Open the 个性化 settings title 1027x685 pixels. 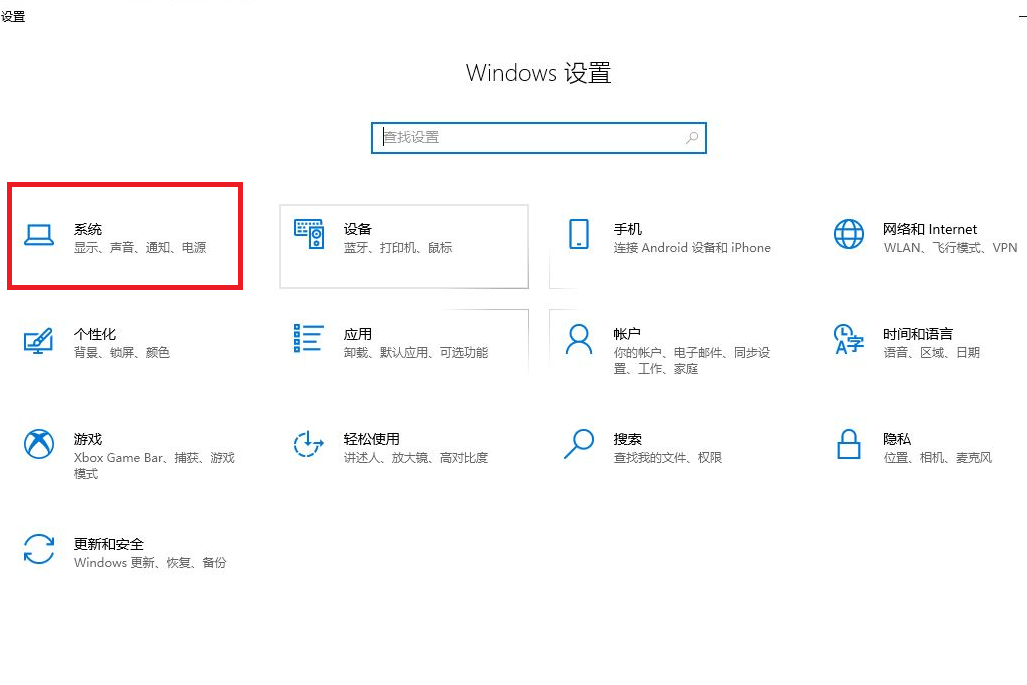pos(95,334)
